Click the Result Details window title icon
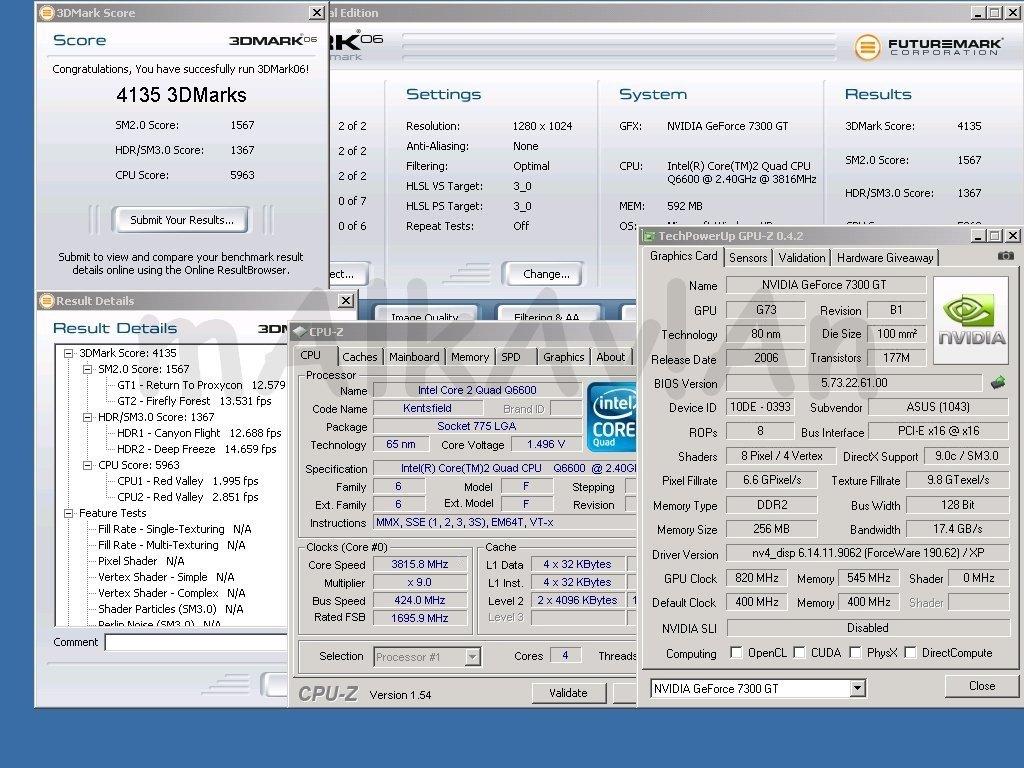This screenshot has width=1024, height=768. [x=46, y=300]
